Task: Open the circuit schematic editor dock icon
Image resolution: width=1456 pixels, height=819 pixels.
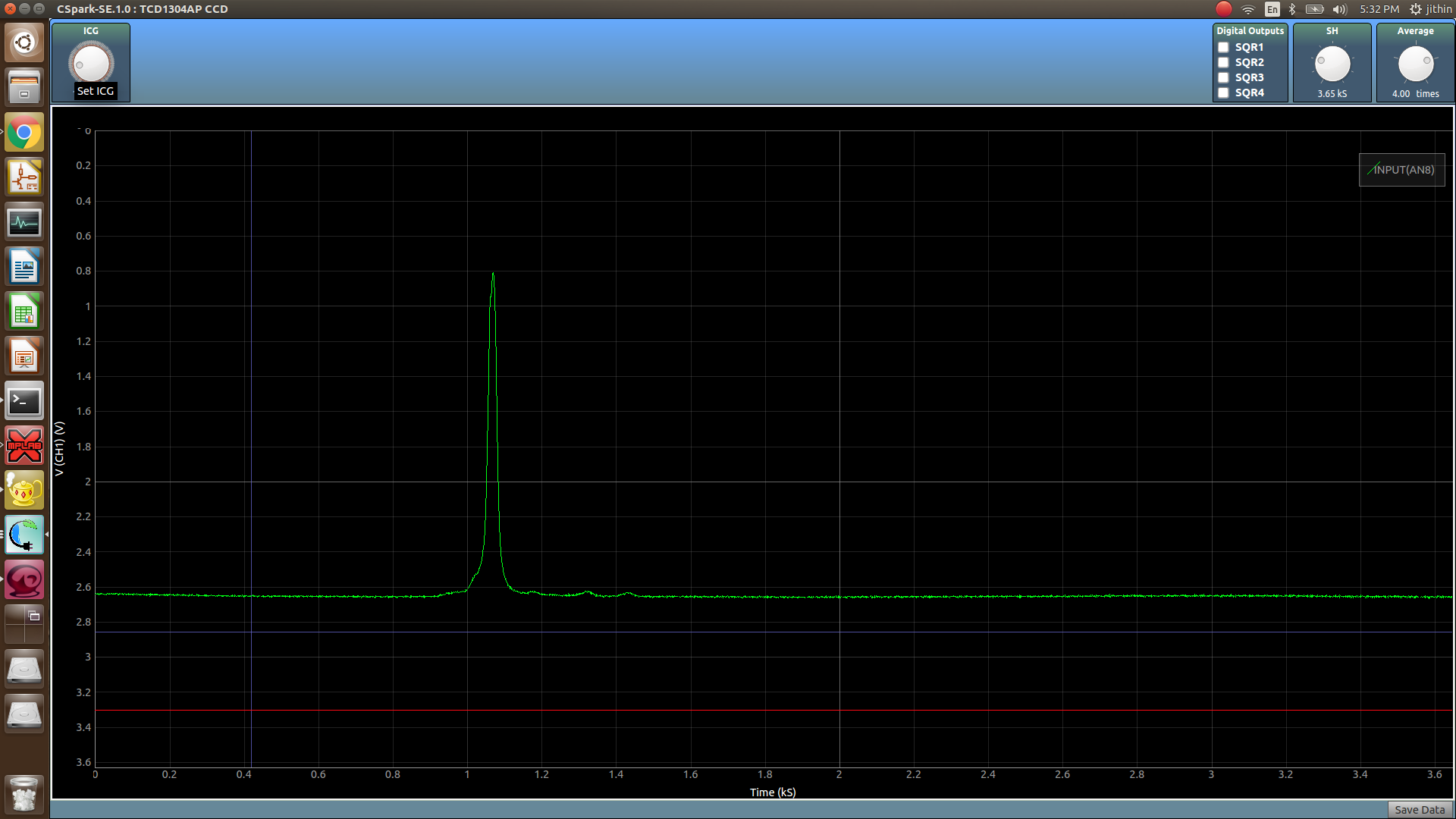Action: [24, 177]
